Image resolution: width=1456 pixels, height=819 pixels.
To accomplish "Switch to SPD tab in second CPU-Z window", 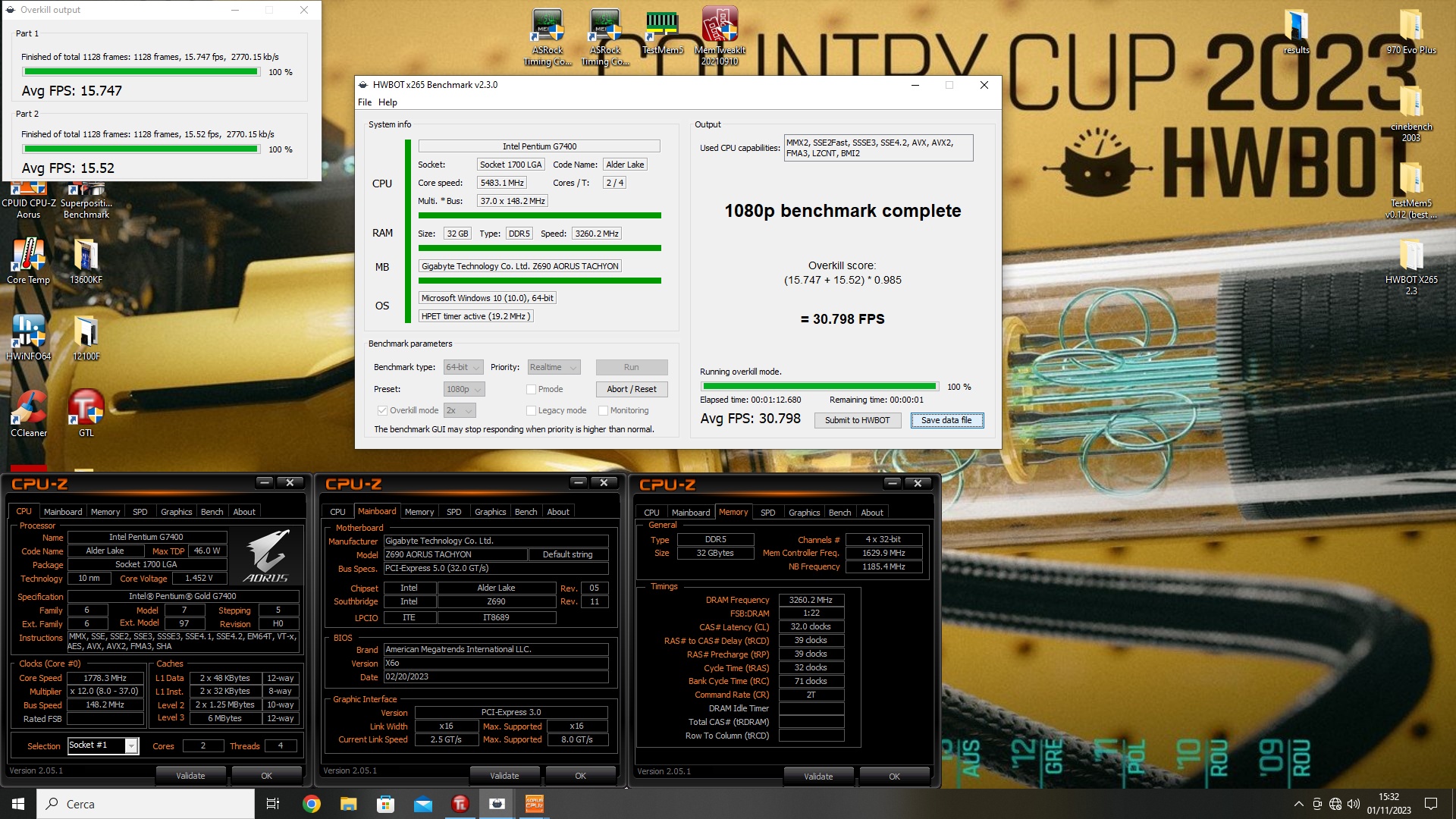I will point(453,512).
